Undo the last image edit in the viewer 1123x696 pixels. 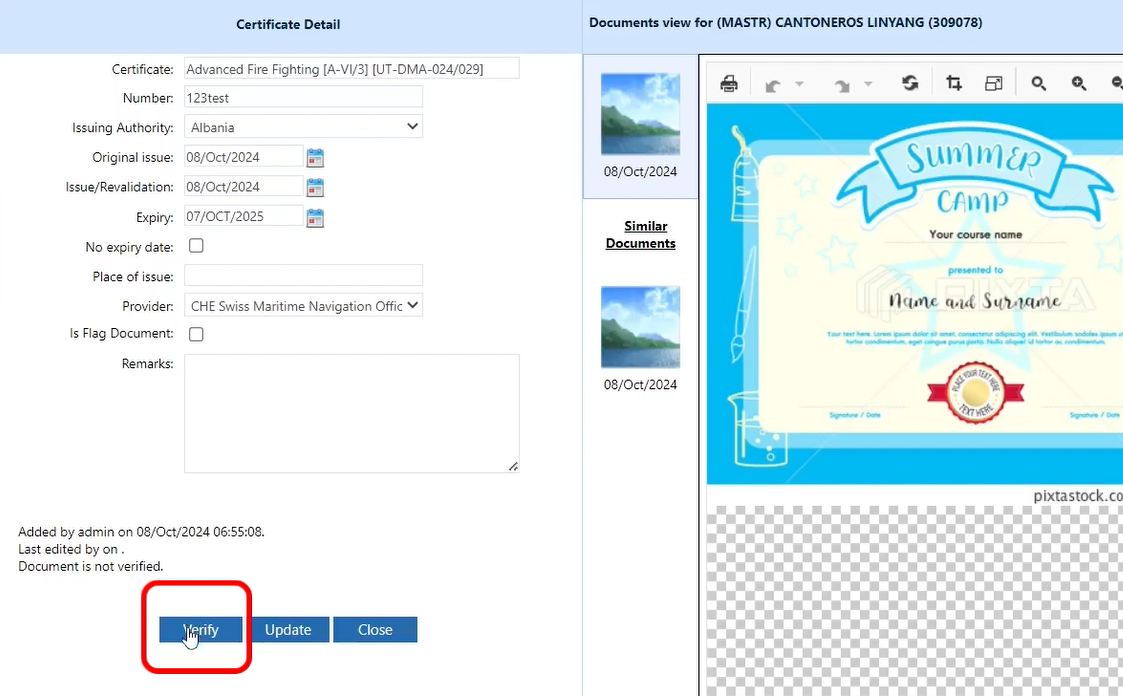click(772, 85)
